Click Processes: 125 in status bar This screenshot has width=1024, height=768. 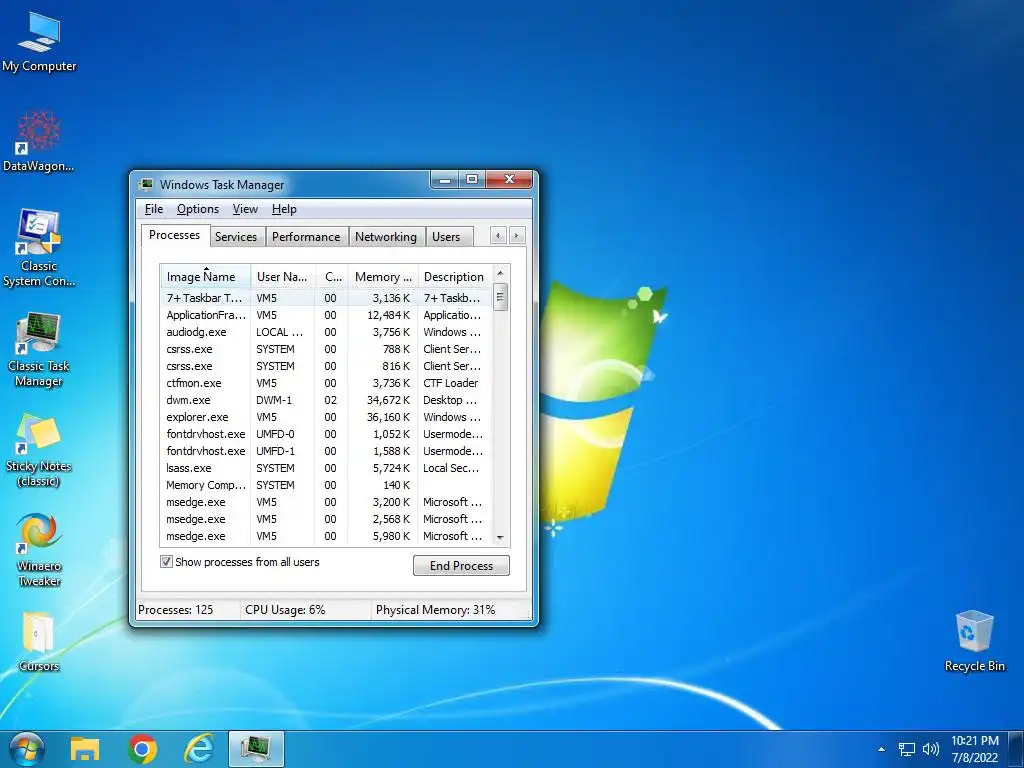(176, 610)
